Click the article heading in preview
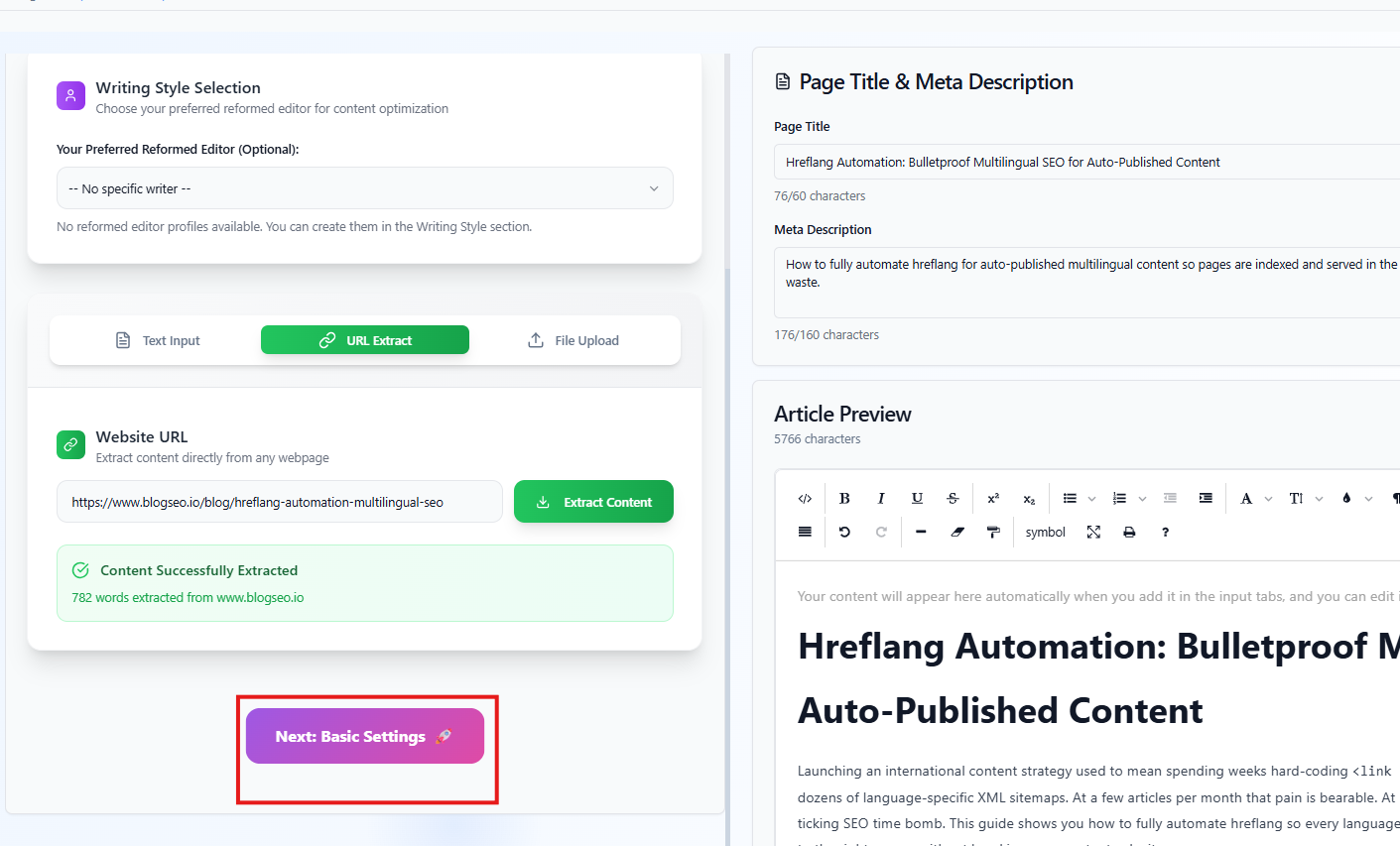 click(x=1098, y=678)
